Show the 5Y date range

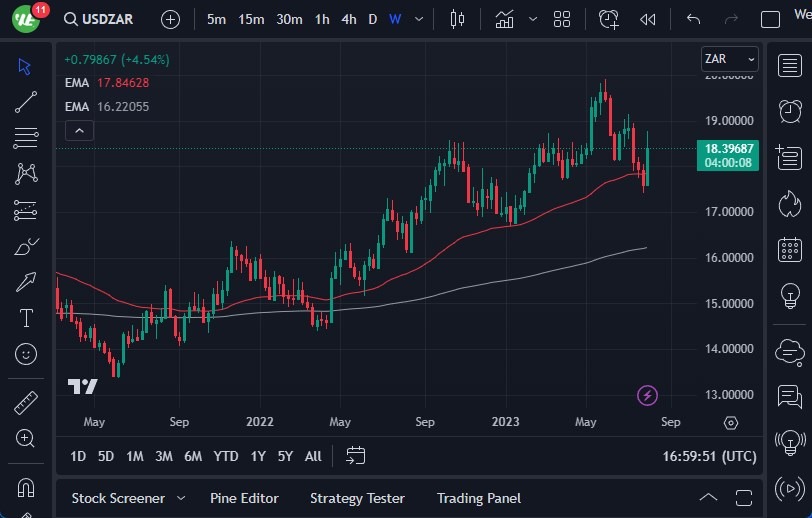(x=285, y=456)
